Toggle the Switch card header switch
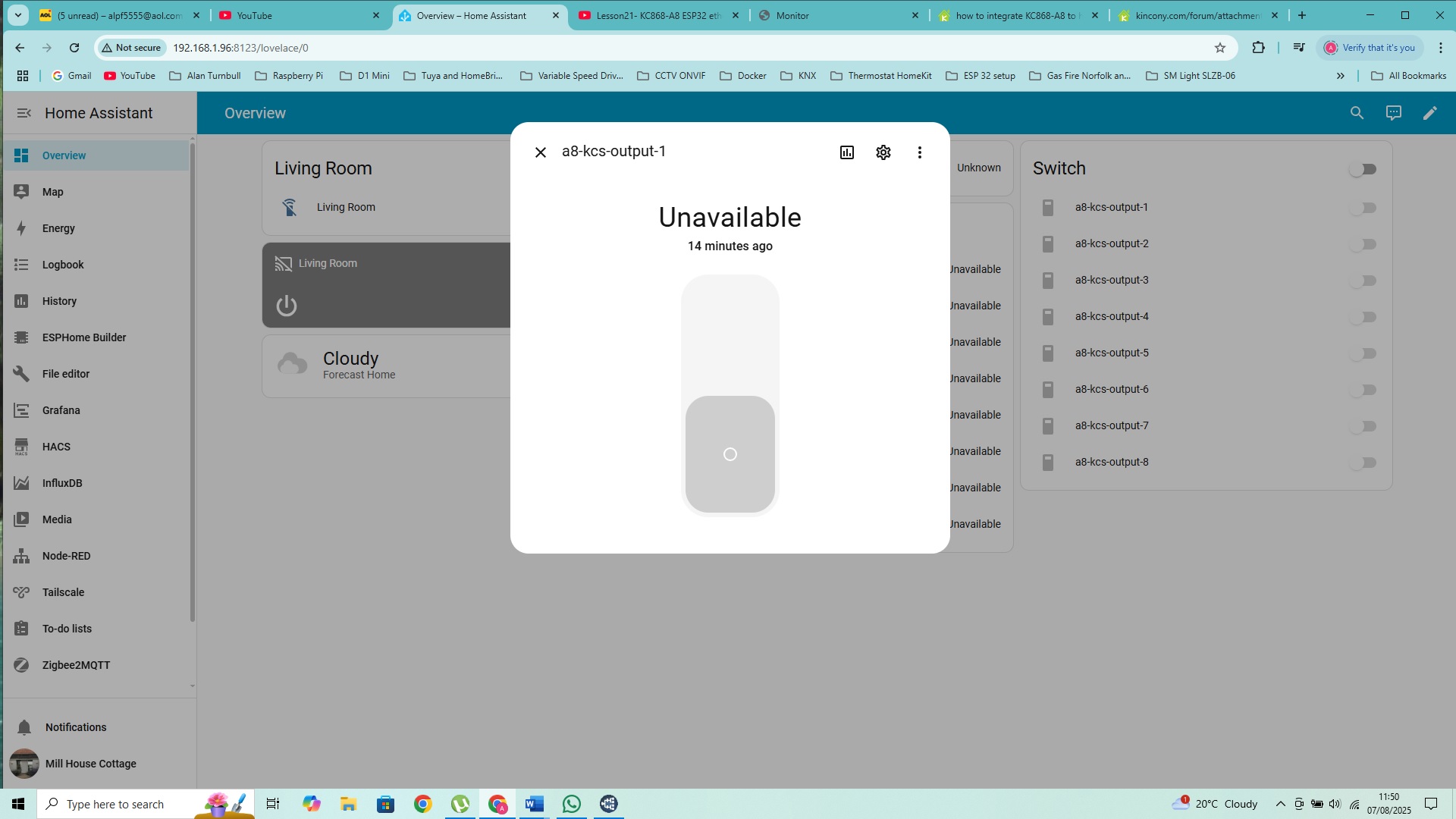The image size is (1456, 819). point(1363,169)
